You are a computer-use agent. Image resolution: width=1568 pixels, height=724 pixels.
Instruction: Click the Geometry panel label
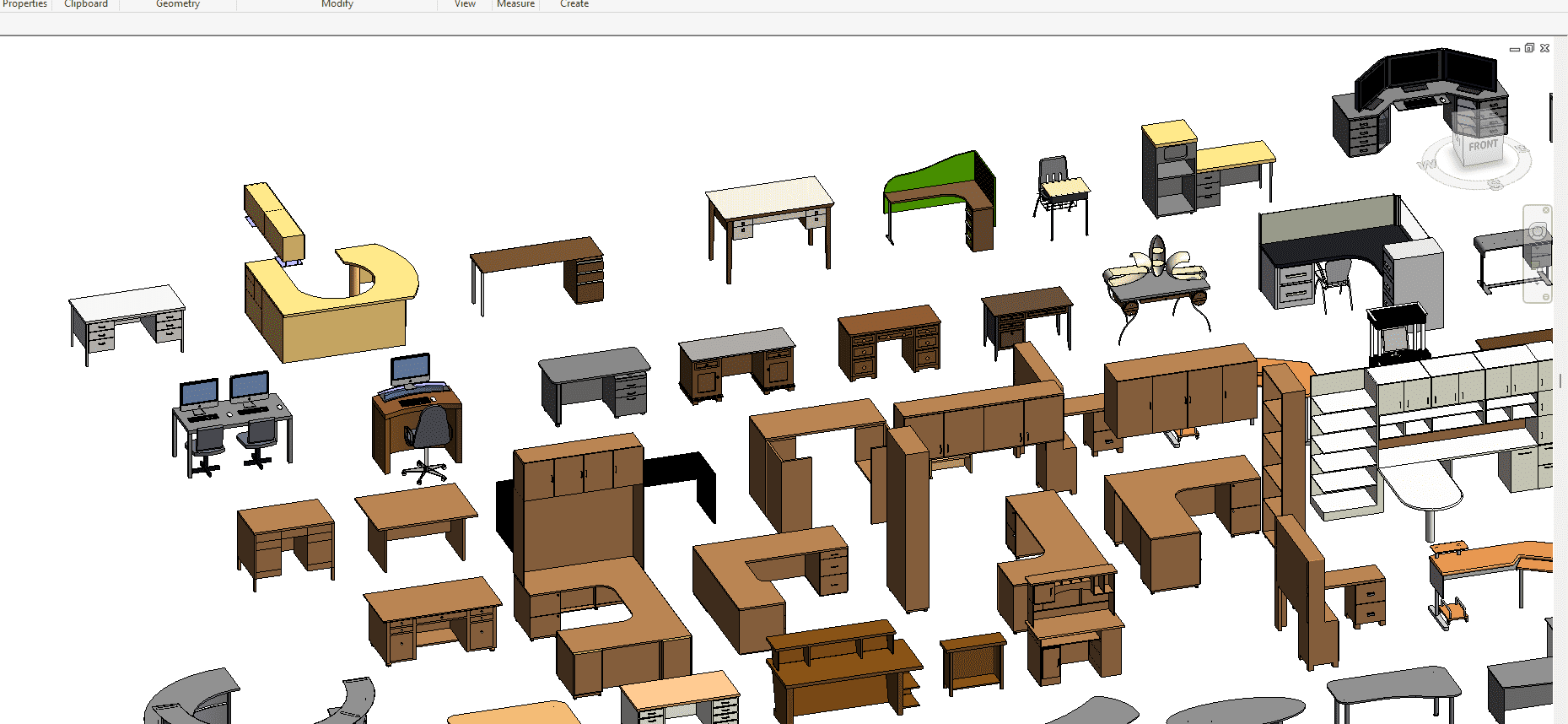coord(178,4)
